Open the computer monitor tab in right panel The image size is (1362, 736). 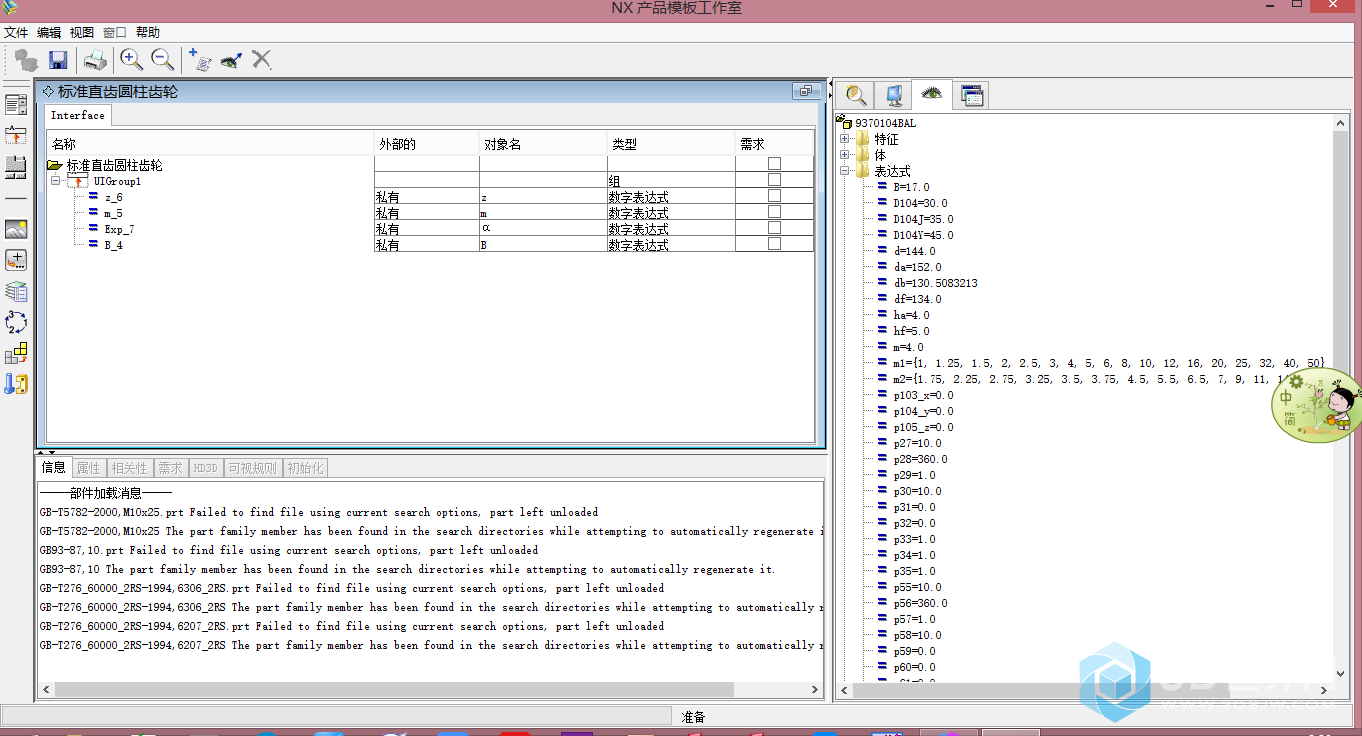[894, 95]
